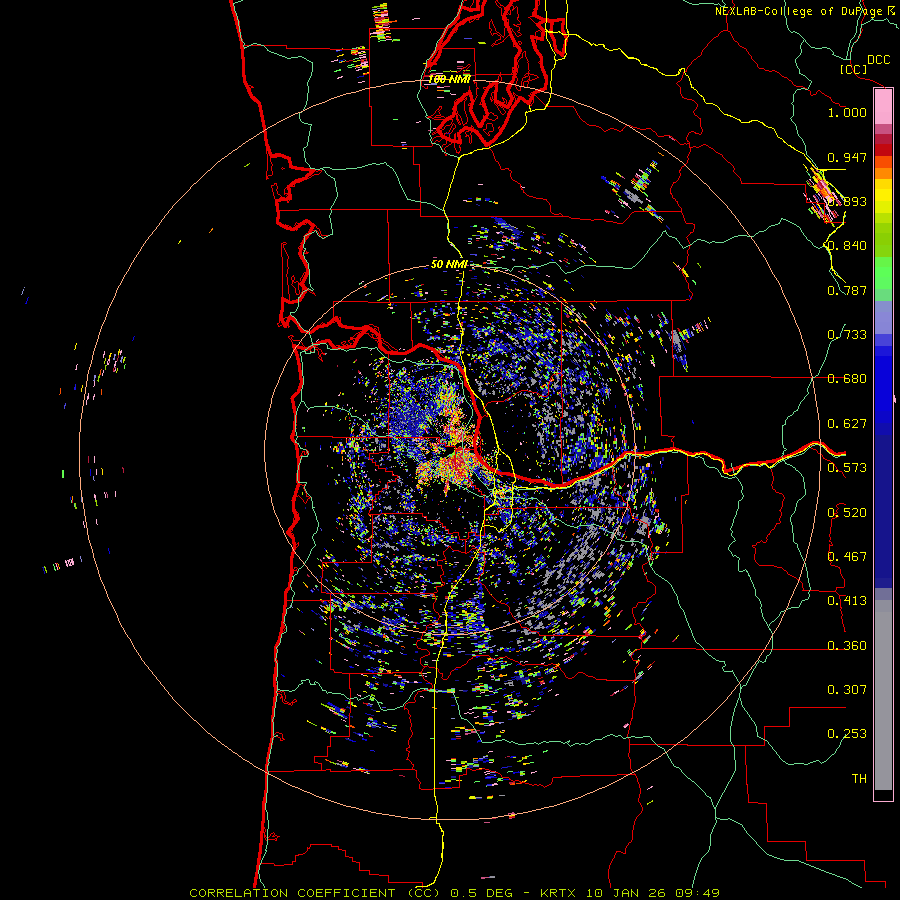Select the 0.467 legend value
Screen dimensions: 900x900
[x=847, y=557]
